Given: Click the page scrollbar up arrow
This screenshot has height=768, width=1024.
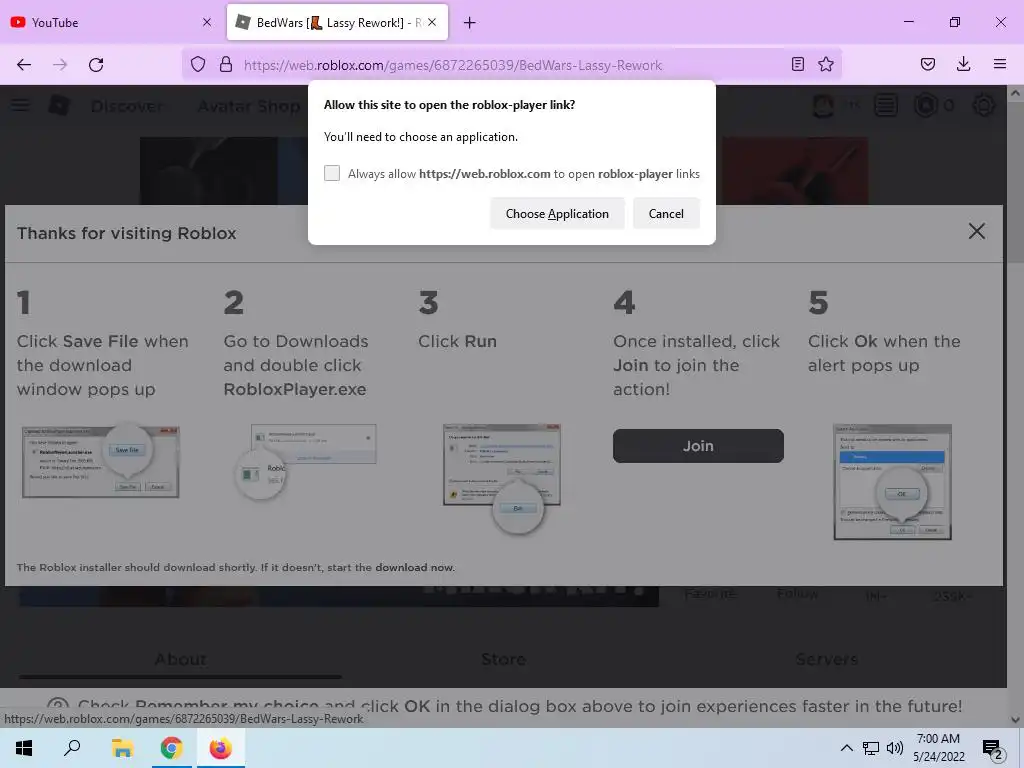Looking at the screenshot, I should tap(1015, 93).
